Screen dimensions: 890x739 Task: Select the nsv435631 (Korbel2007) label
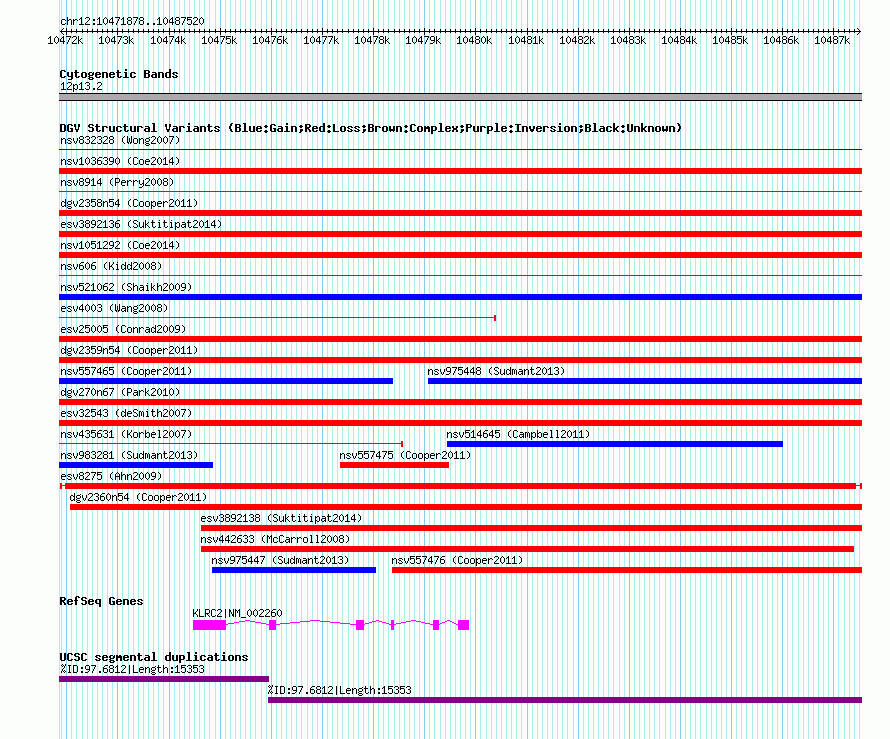pyautogui.click(x=126, y=434)
